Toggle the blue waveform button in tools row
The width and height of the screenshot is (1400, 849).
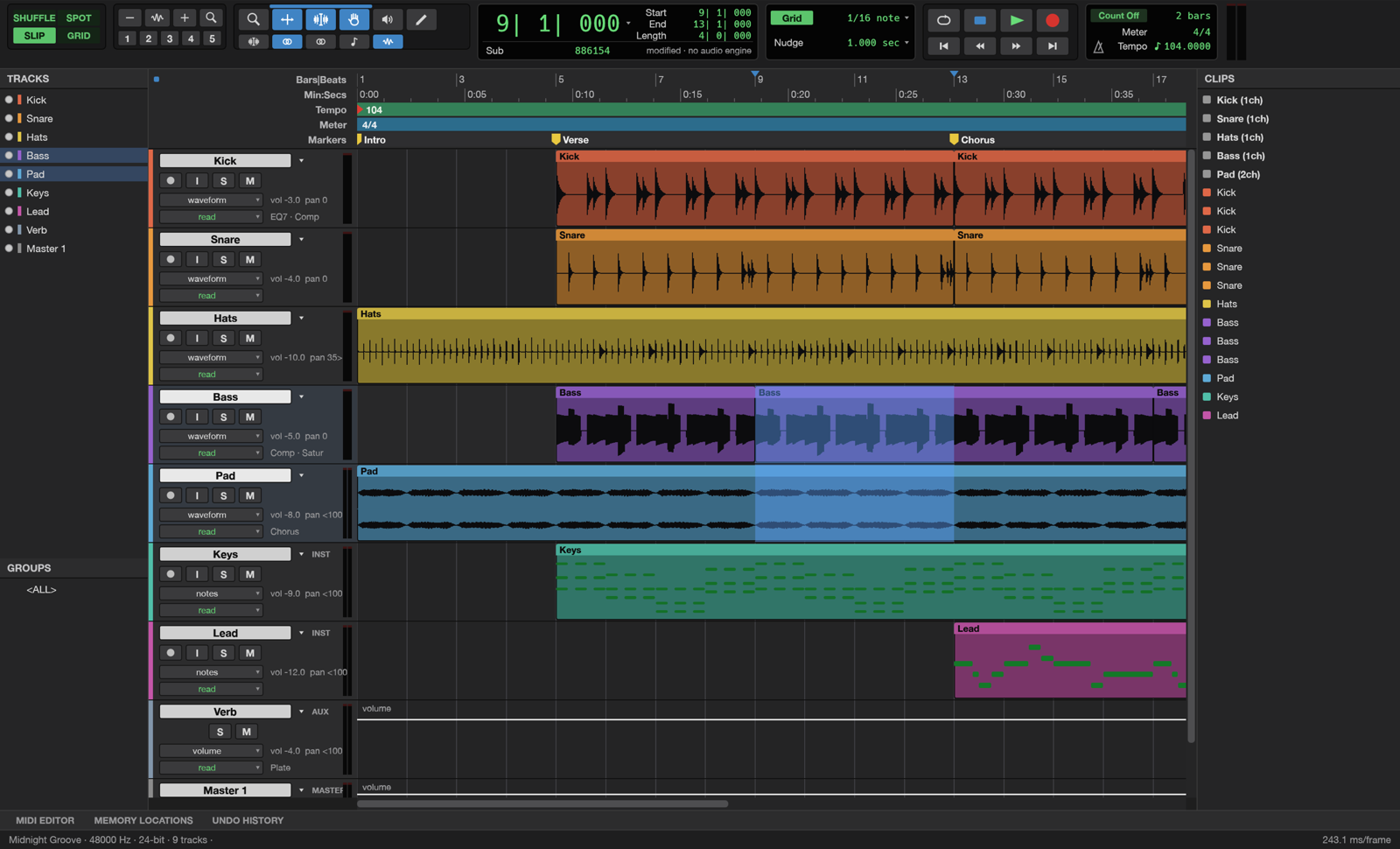coord(388,41)
